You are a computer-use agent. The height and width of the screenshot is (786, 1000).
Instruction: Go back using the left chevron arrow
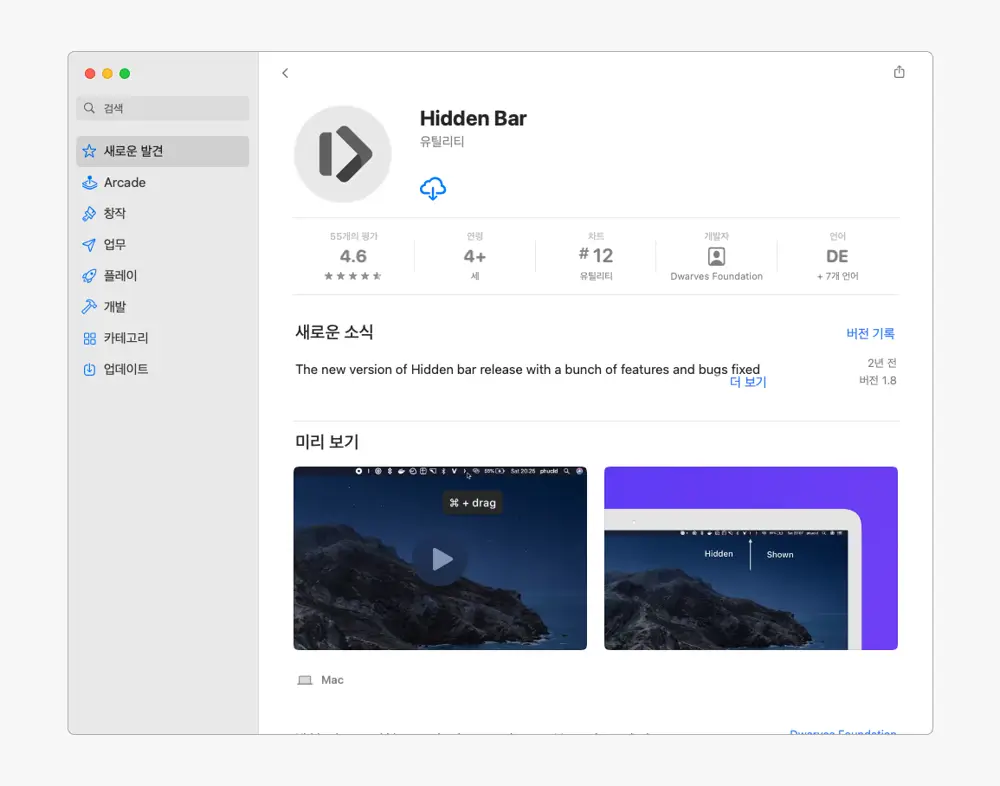pyautogui.click(x=286, y=72)
